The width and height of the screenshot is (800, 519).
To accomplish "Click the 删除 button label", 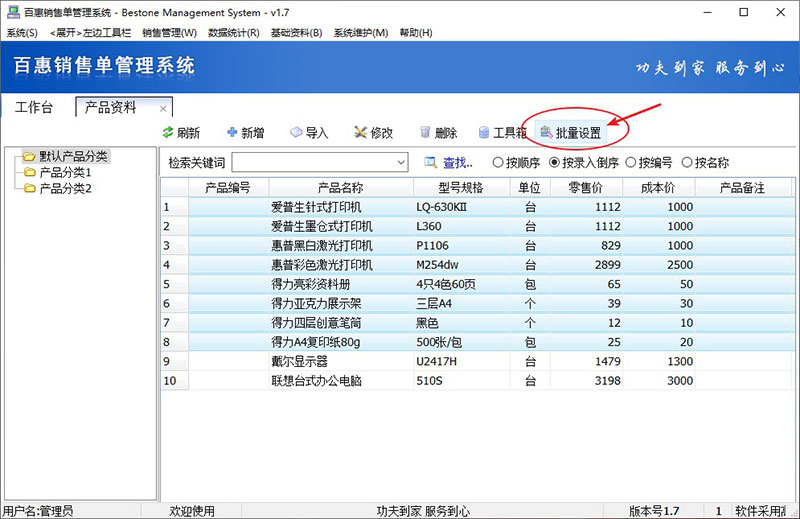I will point(445,133).
